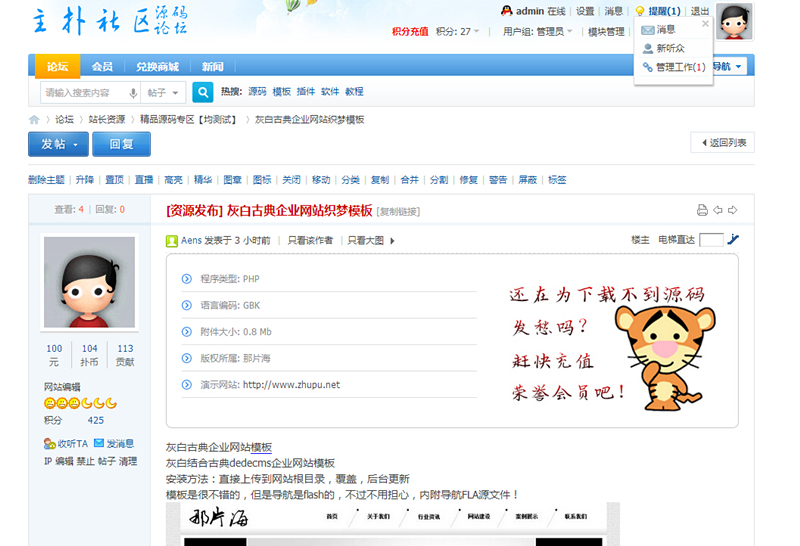Click the printer icon for the thread

click(703, 210)
